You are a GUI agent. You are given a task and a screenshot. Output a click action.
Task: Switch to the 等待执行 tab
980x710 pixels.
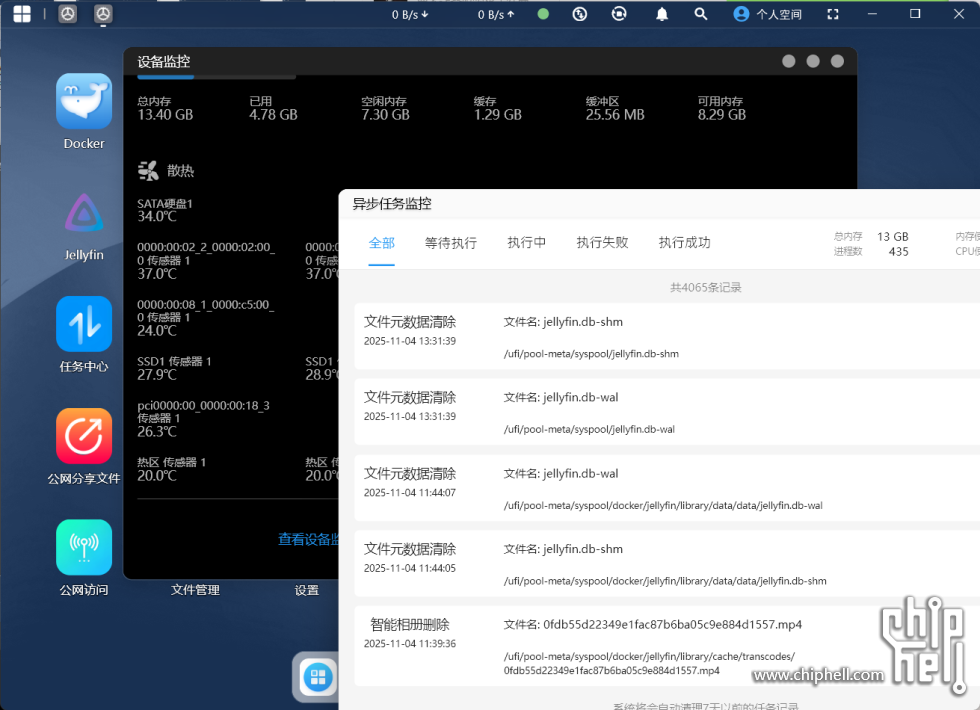(451, 243)
